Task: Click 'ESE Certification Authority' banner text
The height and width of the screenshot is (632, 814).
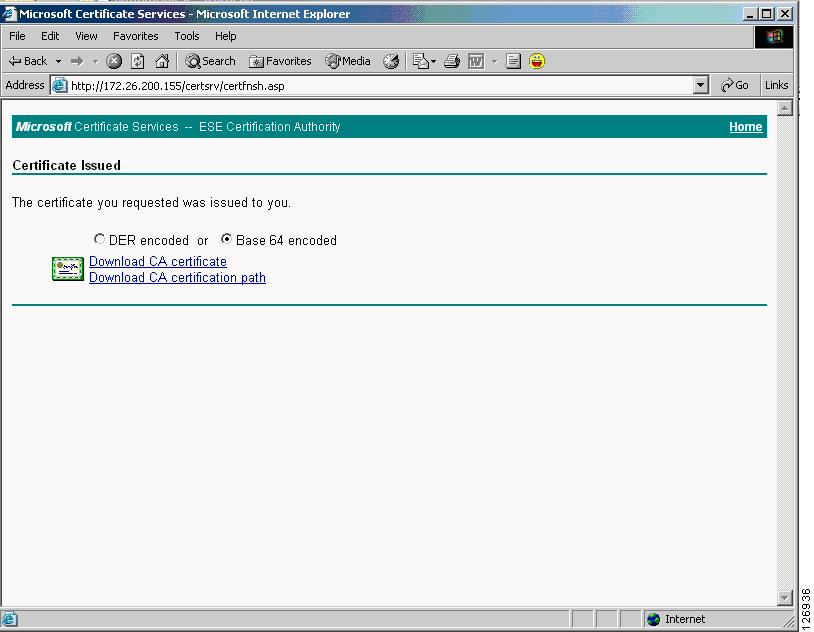Action: 269,127
